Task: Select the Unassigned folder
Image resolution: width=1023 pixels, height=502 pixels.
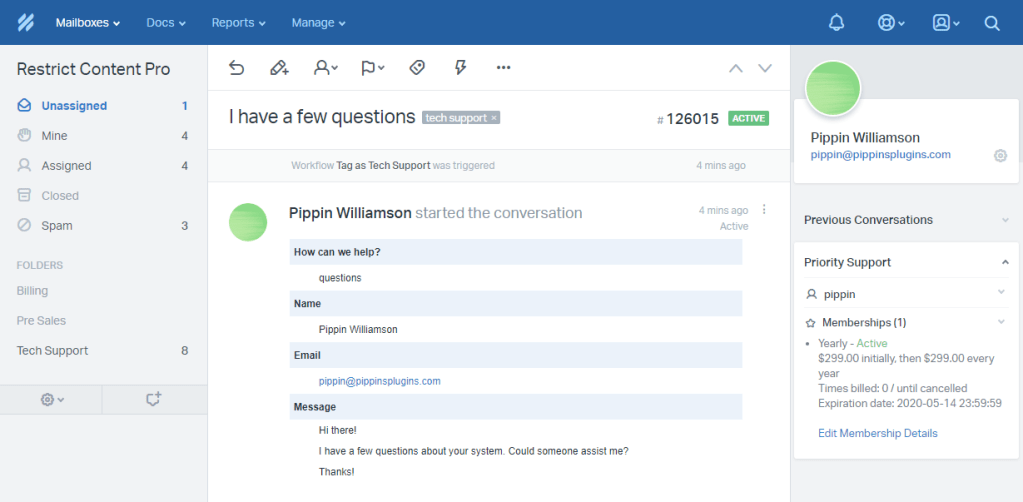Action: (103, 106)
